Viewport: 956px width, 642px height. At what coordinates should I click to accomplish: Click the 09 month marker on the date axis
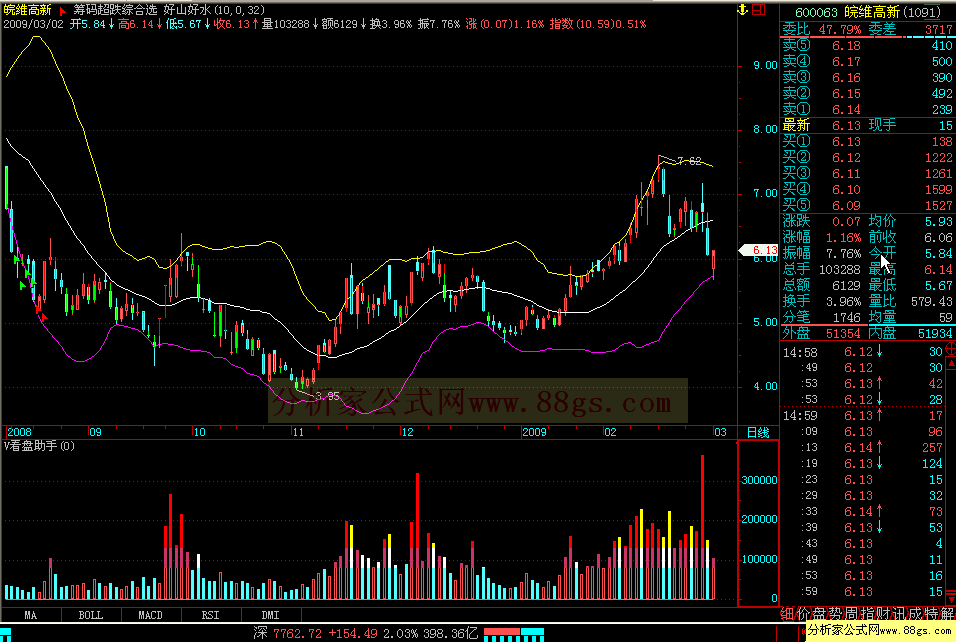[95, 432]
